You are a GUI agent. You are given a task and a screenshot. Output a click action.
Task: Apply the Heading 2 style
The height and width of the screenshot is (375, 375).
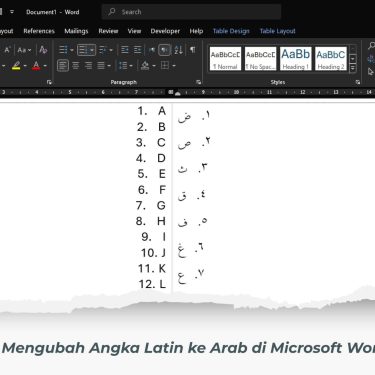[x=331, y=59]
